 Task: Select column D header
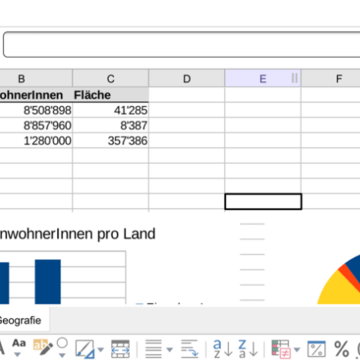pos(187,79)
